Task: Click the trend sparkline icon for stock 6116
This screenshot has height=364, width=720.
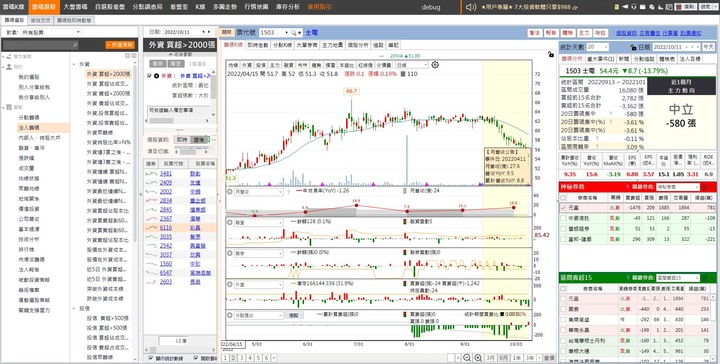Action: [x=151, y=227]
